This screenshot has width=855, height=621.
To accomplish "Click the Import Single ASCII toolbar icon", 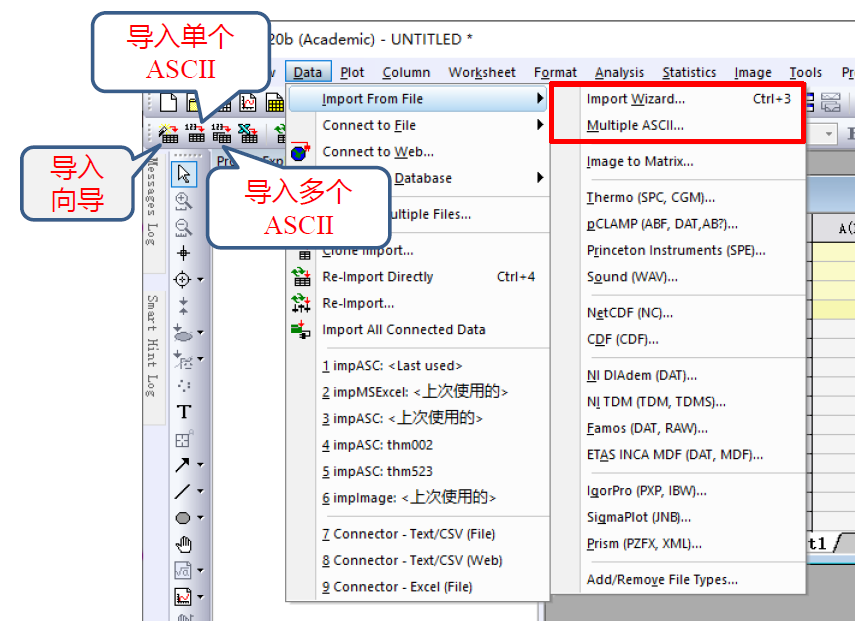I will point(195,132).
